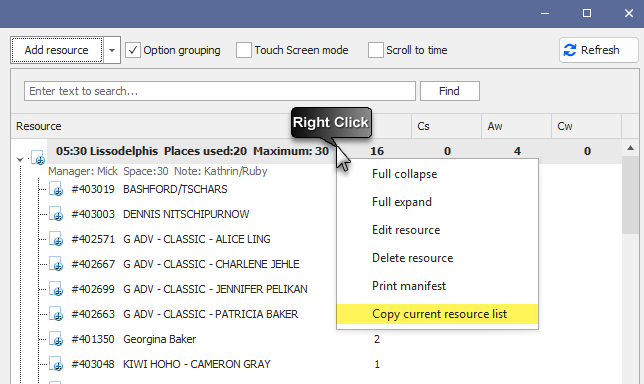Click the Cs column header
This screenshot has height=384, width=644.
click(446, 126)
